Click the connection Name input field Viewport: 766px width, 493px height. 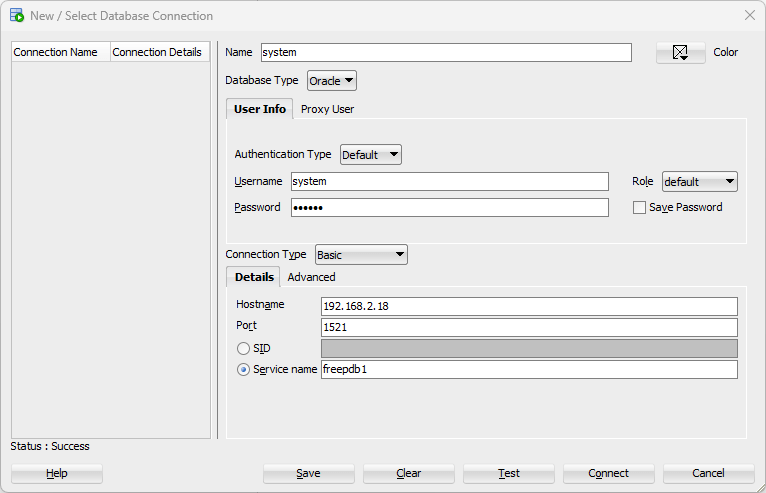tap(446, 52)
